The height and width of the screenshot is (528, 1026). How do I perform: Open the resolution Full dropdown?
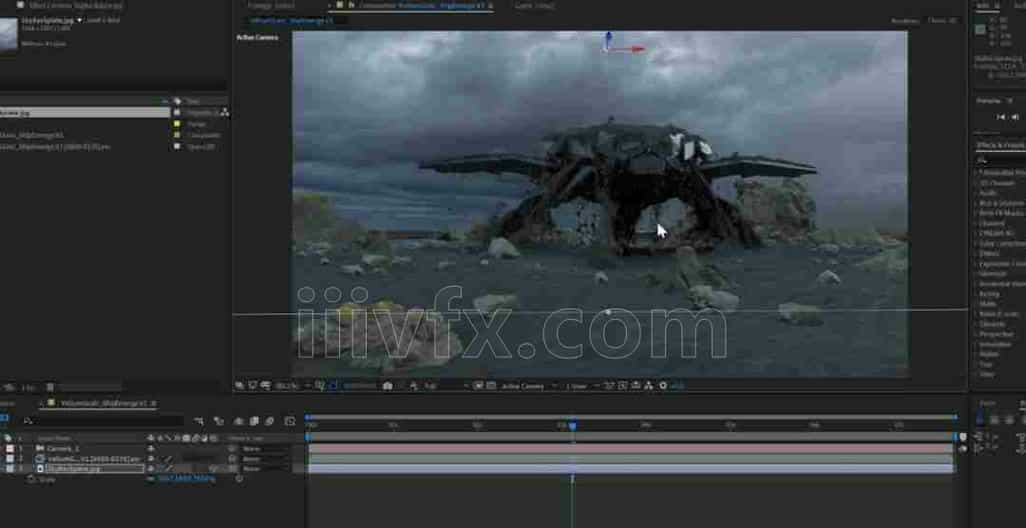(x=445, y=386)
